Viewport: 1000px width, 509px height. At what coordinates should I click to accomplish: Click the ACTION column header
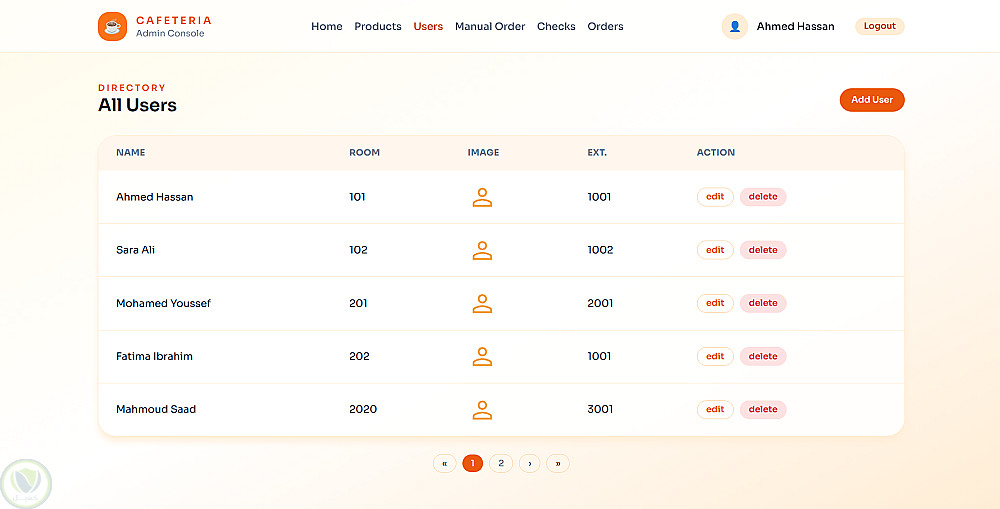pos(716,152)
